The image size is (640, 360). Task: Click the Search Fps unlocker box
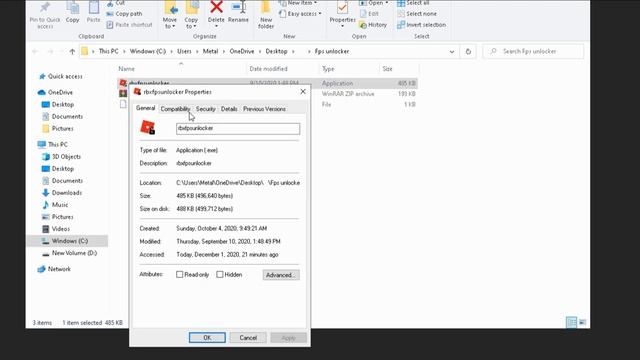coord(533,51)
